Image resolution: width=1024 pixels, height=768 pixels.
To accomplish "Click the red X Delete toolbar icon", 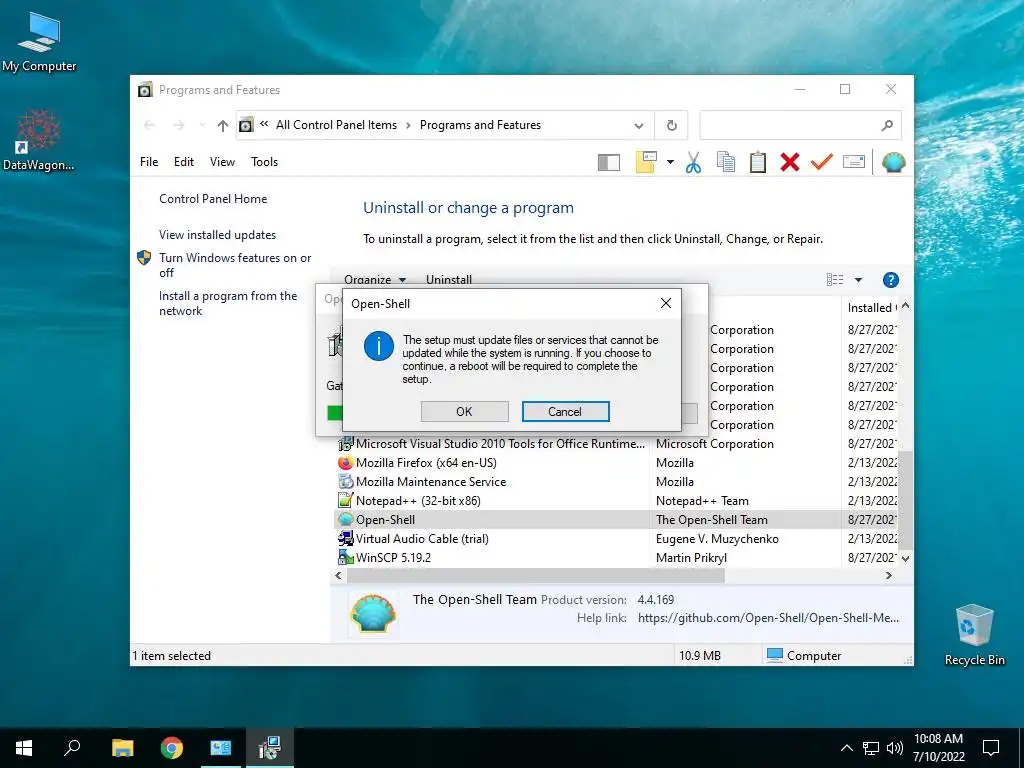I will [x=790, y=162].
